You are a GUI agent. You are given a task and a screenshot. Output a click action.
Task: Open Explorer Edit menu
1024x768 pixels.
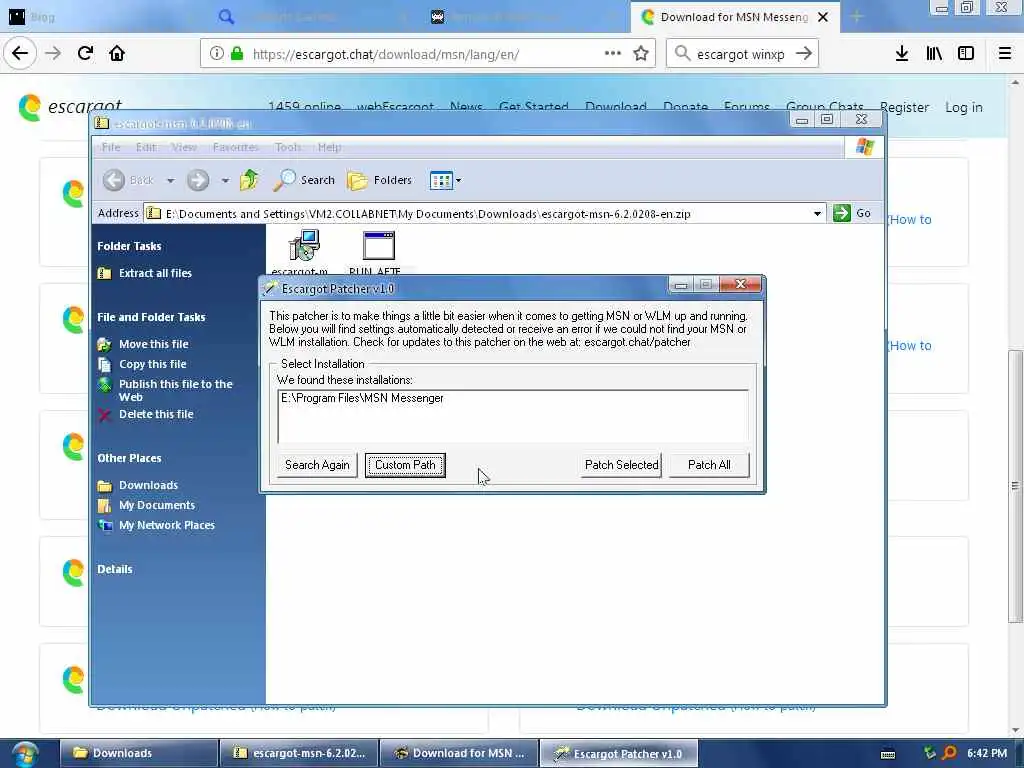tap(146, 147)
